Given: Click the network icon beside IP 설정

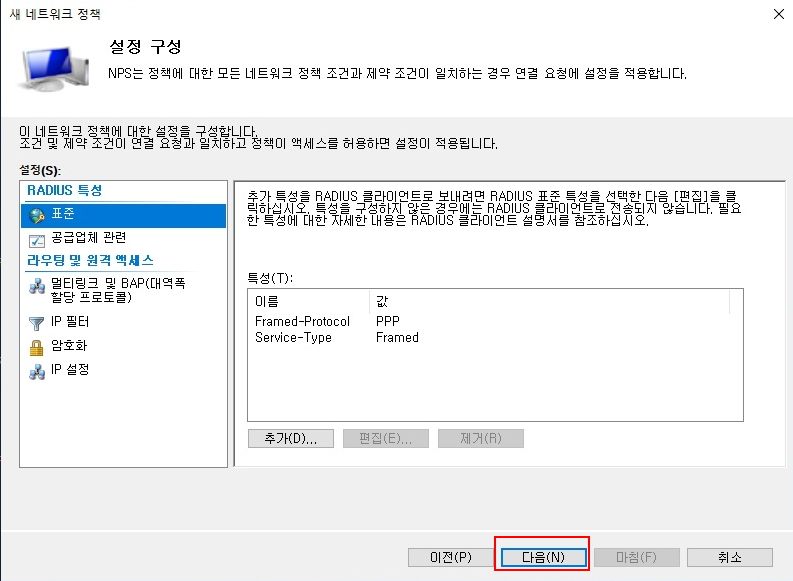Looking at the screenshot, I should (37, 371).
